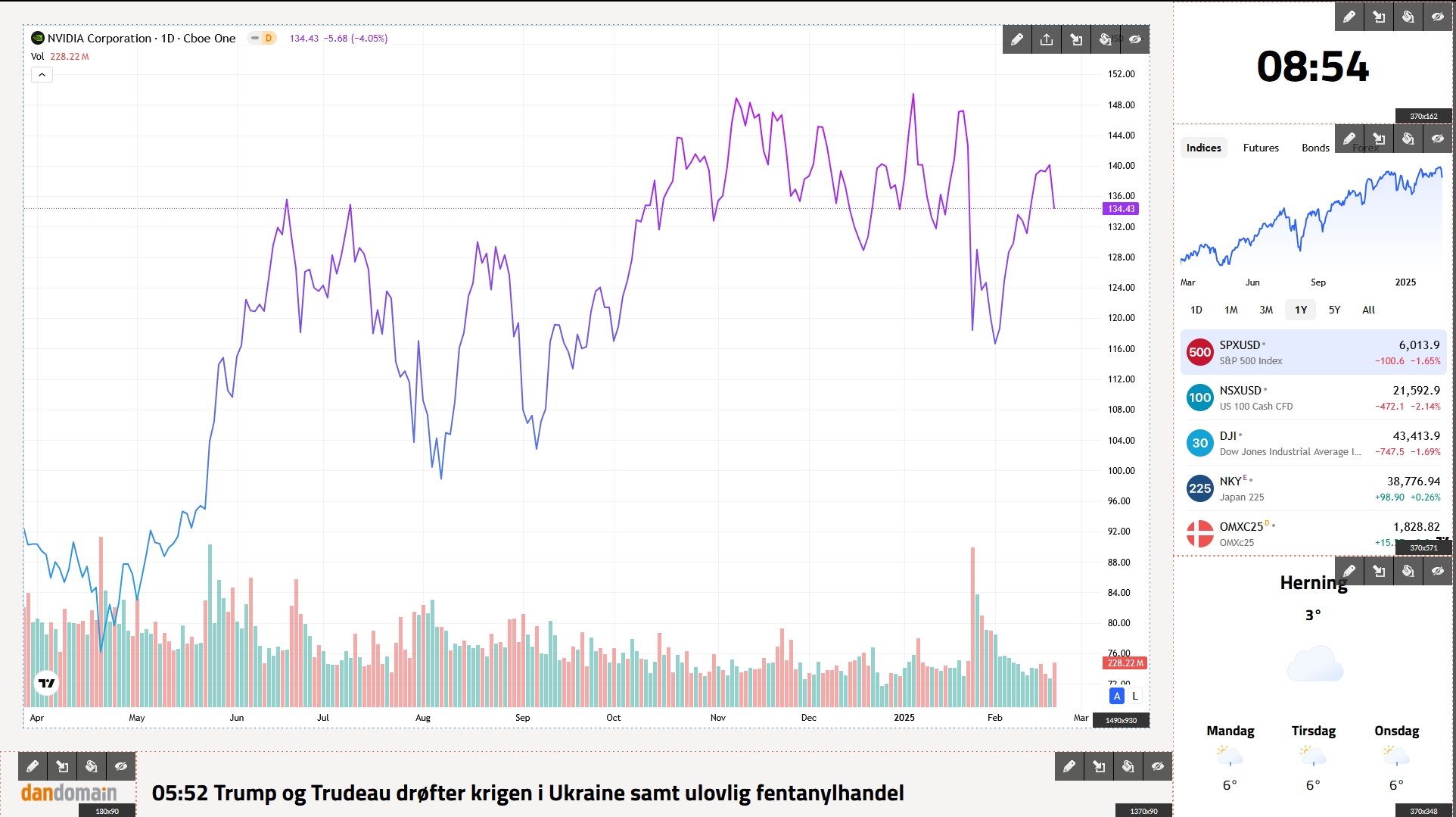Click the resize arrow icon on the Herning weather widget
This screenshot has width=1456, height=817.
point(1379,571)
